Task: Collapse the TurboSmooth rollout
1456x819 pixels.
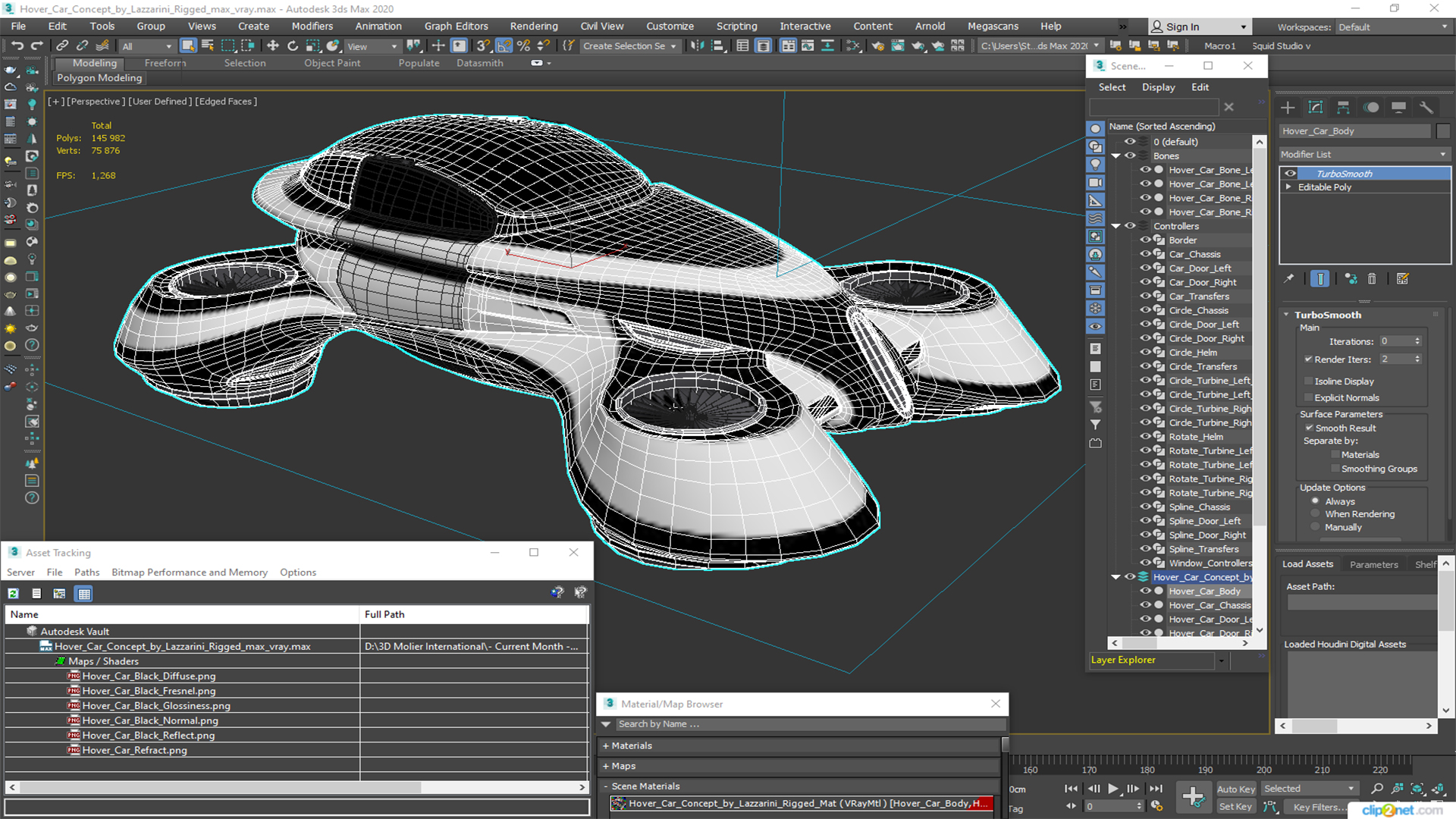Action: tap(1287, 315)
